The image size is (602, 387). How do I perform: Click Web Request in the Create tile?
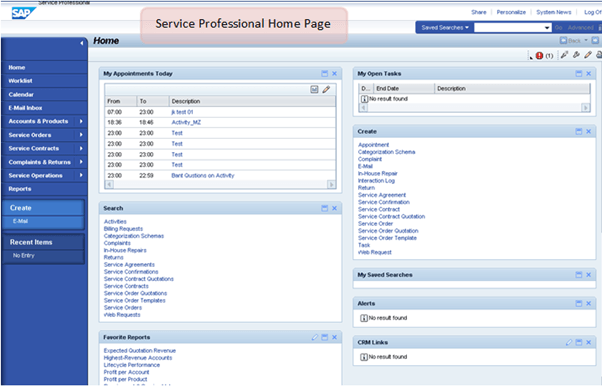point(375,252)
